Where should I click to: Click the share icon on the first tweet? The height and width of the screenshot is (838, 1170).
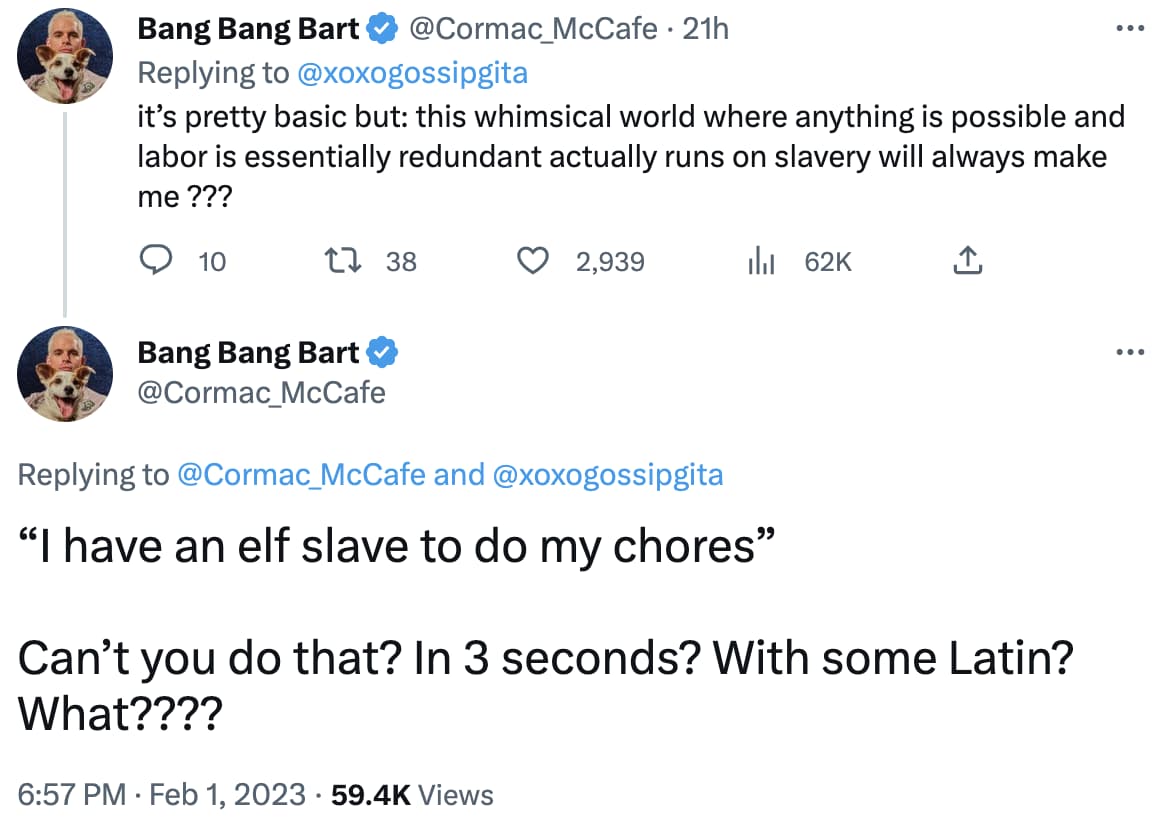(x=967, y=261)
